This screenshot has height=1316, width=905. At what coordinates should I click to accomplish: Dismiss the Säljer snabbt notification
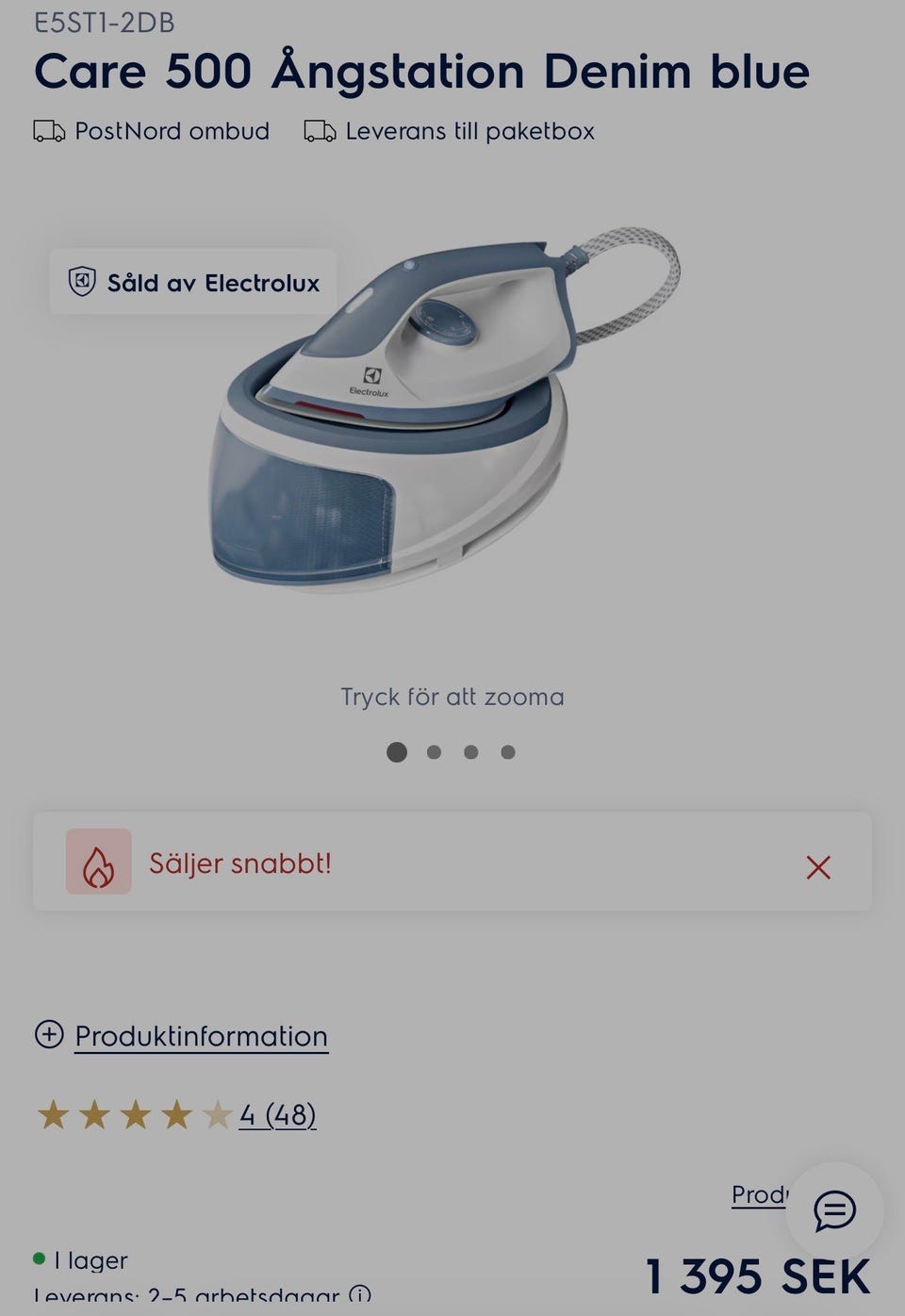coord(818,867)
